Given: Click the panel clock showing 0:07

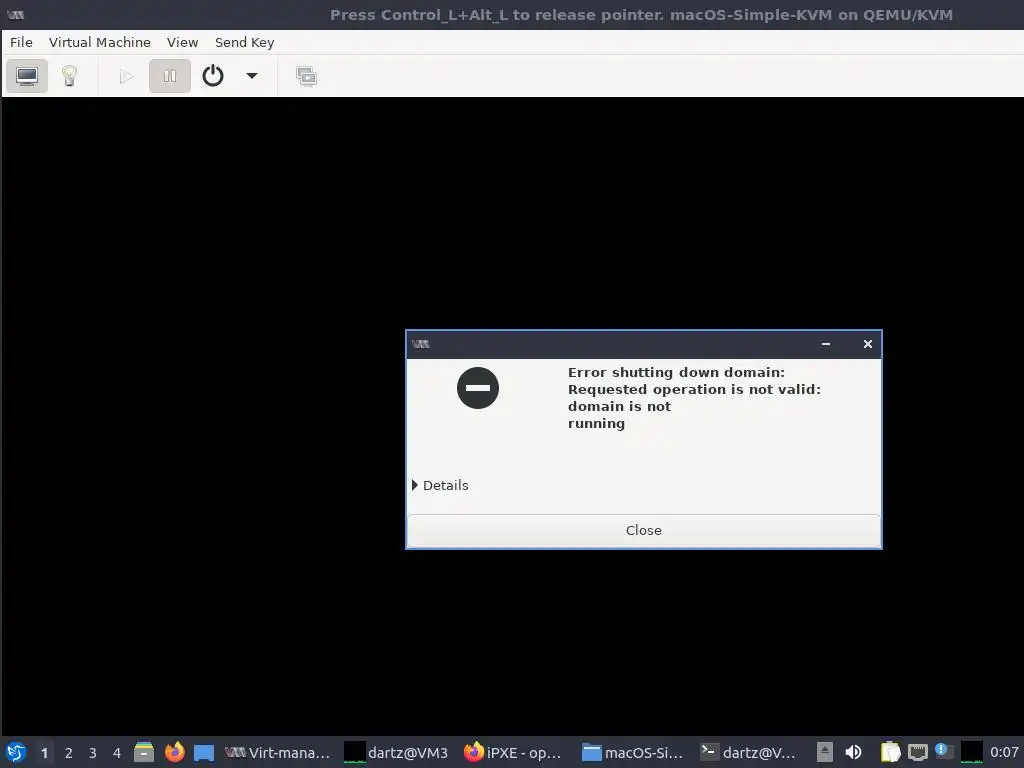Looking at the screenshot, I should click(1004, 752).
